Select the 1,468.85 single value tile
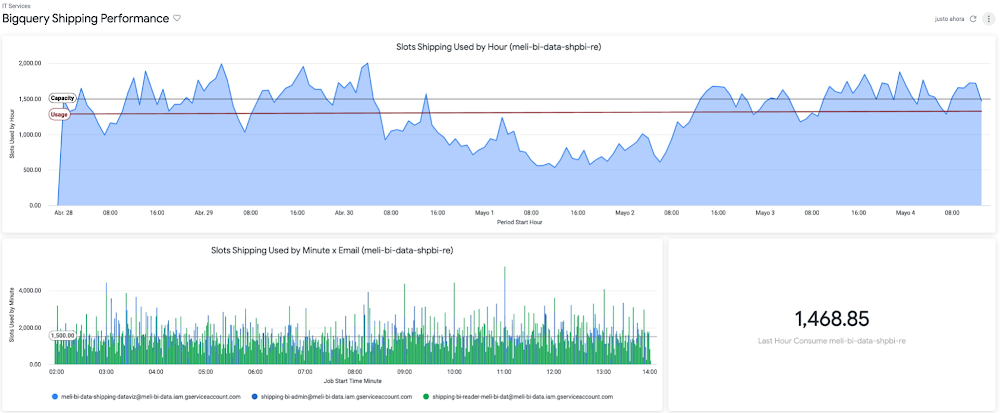The height and width of the screenshot is (413, 1000). click(x=830, y=319)
